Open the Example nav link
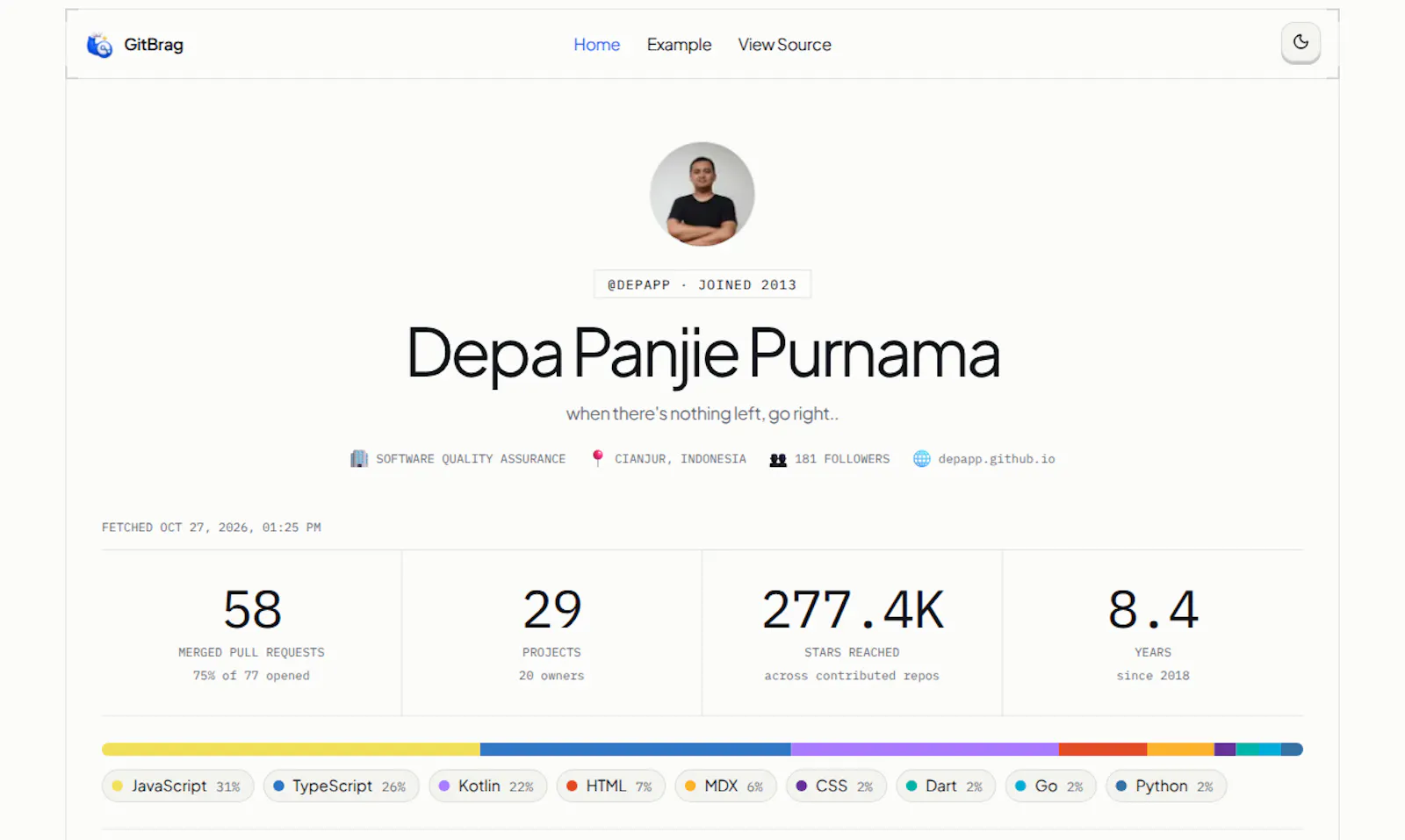The height and width of the screenshot is (840, 1405). (679, 45)
